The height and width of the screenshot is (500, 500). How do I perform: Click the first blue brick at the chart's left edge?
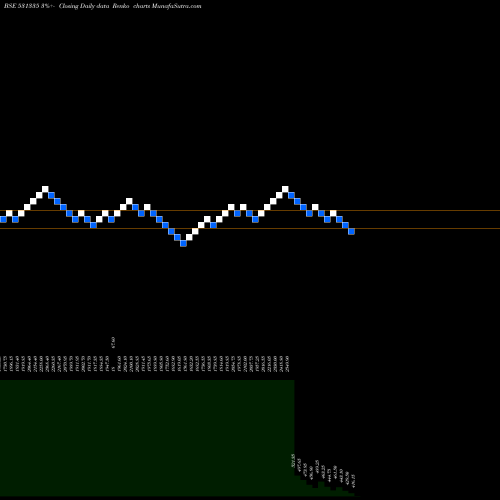tap(3, 219)
